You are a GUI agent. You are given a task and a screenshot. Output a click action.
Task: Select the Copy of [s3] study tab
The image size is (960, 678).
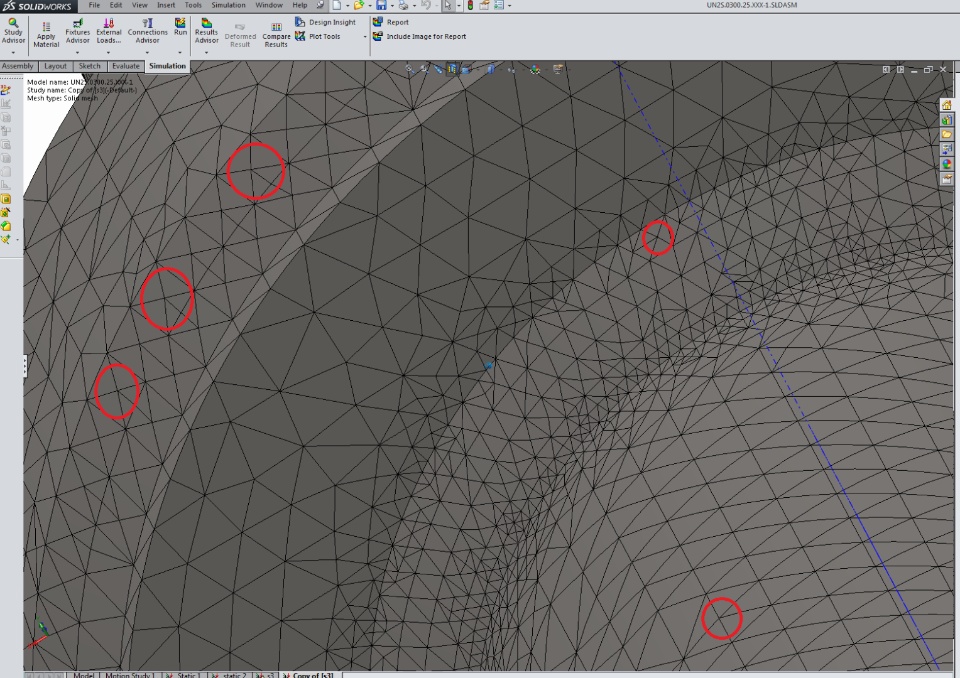coord(309,675)
